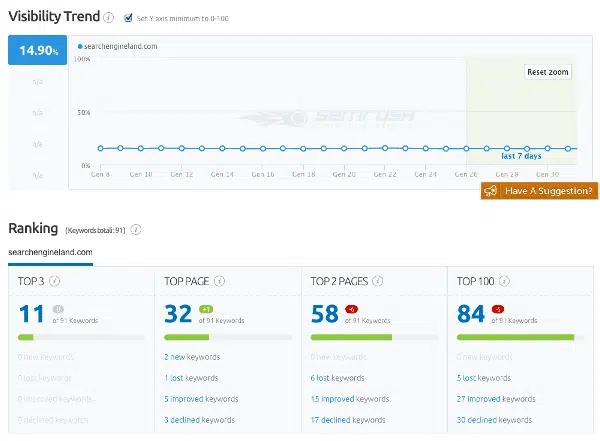Click the big number 84 in TOP 100

click(471, 314)
